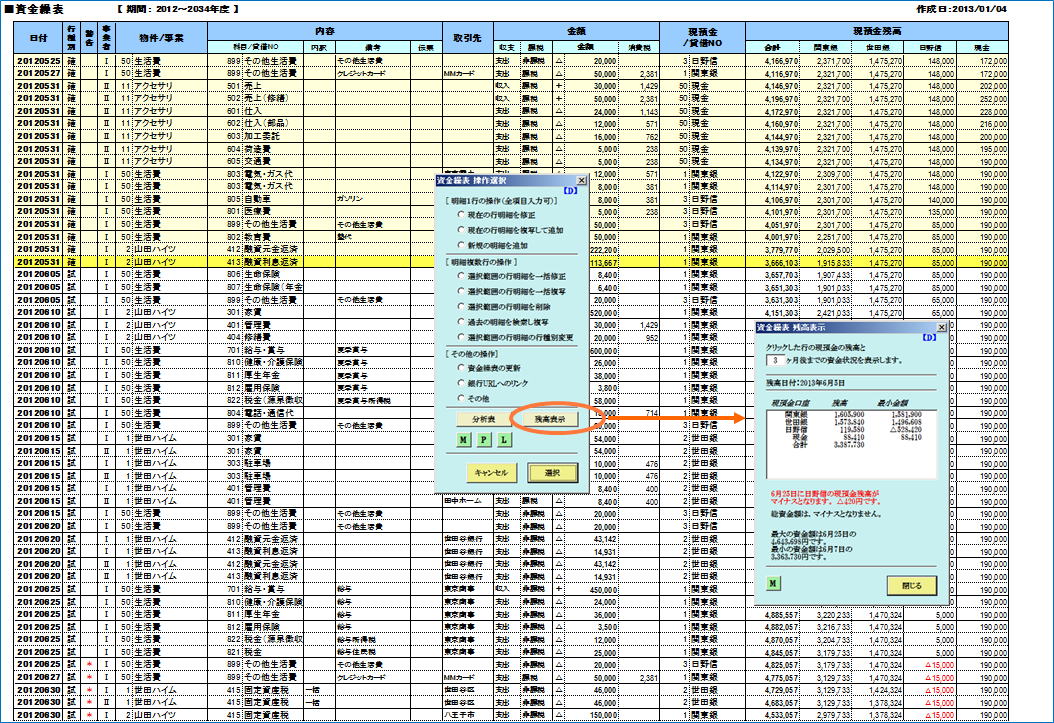The height and width of the screenshot is (723, 1054).
Task: Click the 備考 sub-header
Action: [373, 47]
